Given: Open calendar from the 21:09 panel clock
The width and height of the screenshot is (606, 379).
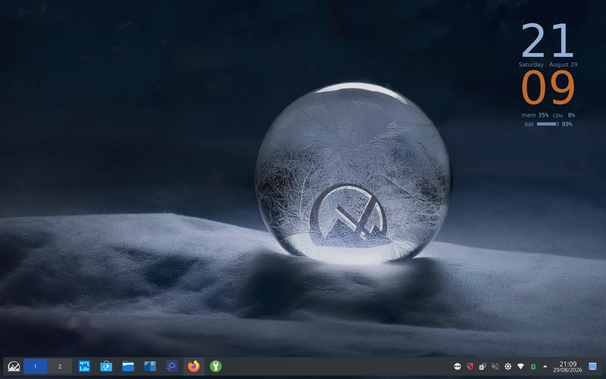Looking at the screenshot, I should [567, 366].
